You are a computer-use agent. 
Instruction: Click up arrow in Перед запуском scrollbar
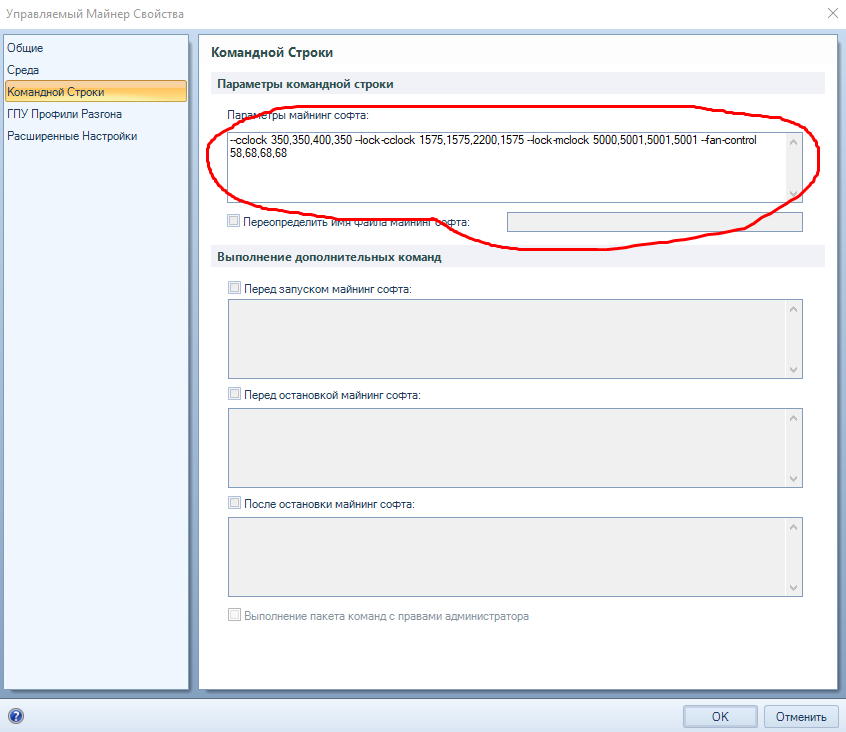[793, 309]
